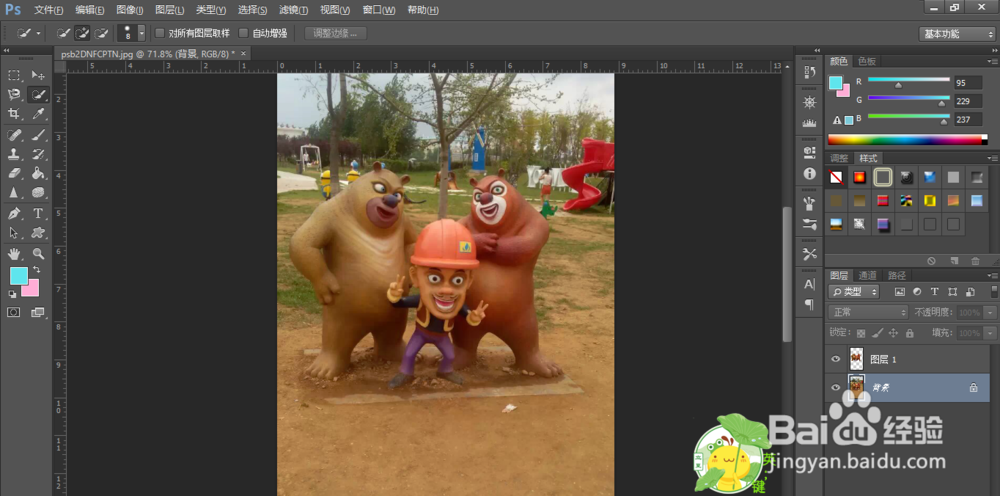Select the Move tool
The image size is (1000, 496).
click(x=38, y=75)
